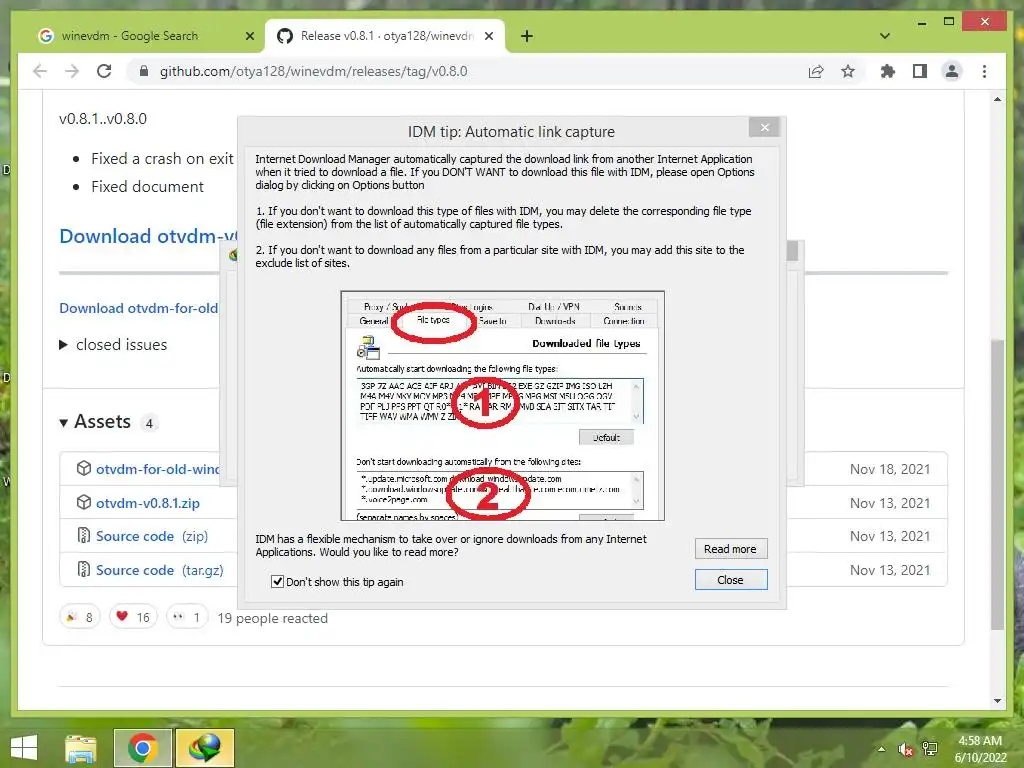Show hidden system tray icons
The image size is (1024, 768).
pos(881,749)
